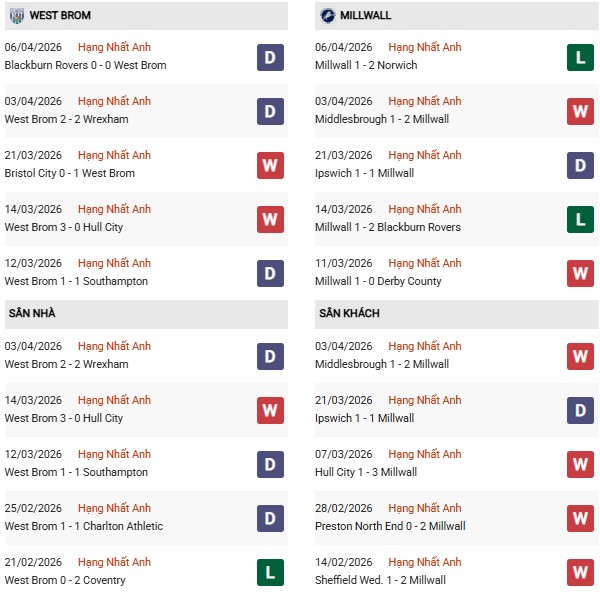Image resolution: width=600 pixels, height=593 pixels.
Task: Click the L badge for West Brom vs Coventry
Action: pos(270,572)
